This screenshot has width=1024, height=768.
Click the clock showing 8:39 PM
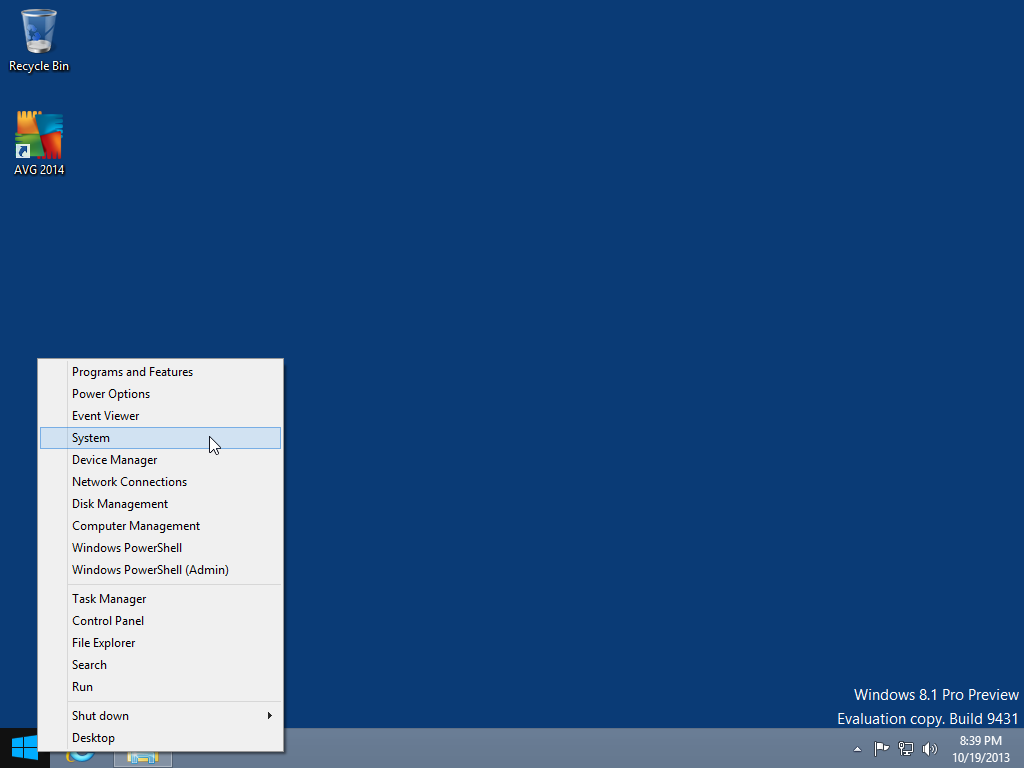(x=980, y=749)
